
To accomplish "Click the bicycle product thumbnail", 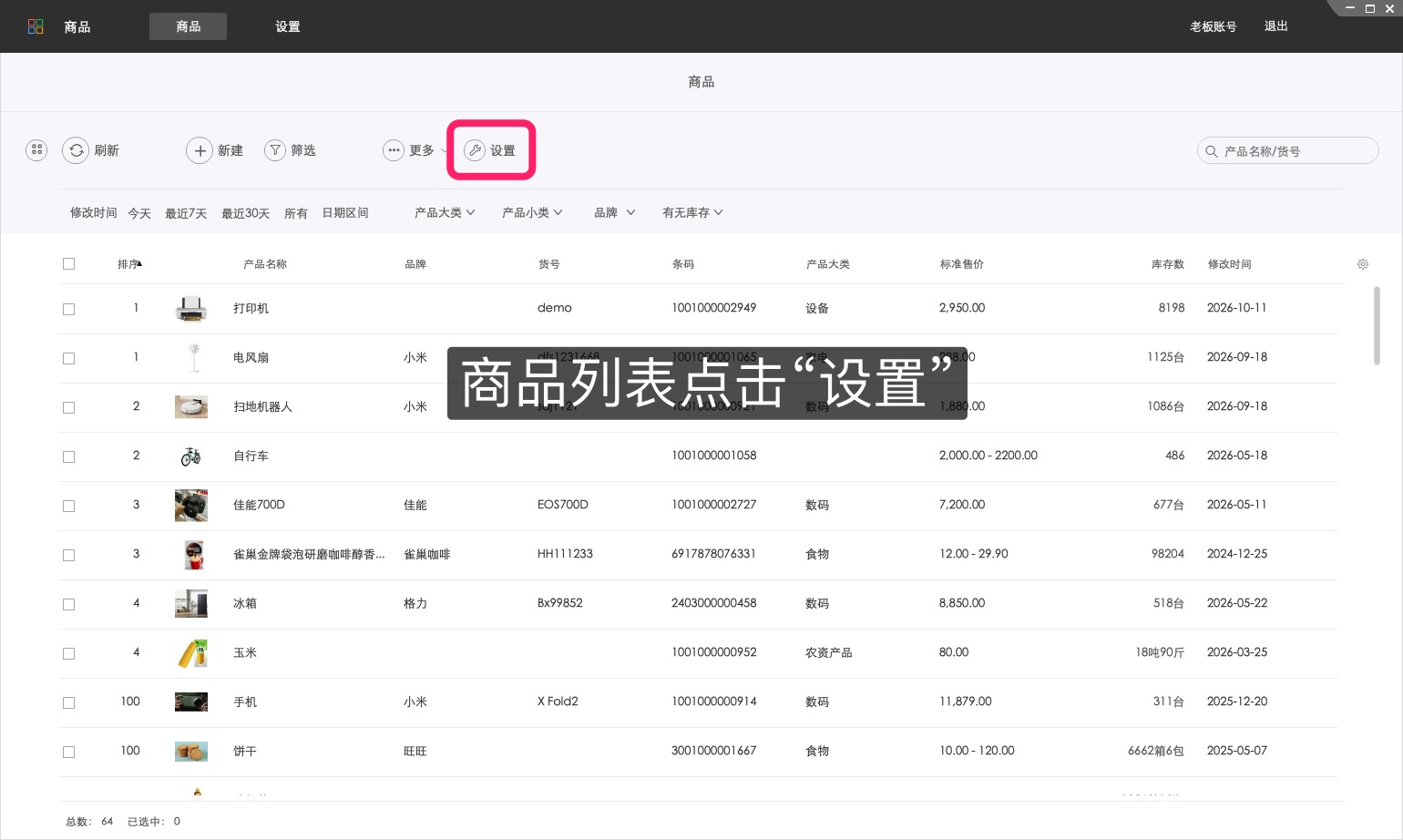I will [191, 456].
